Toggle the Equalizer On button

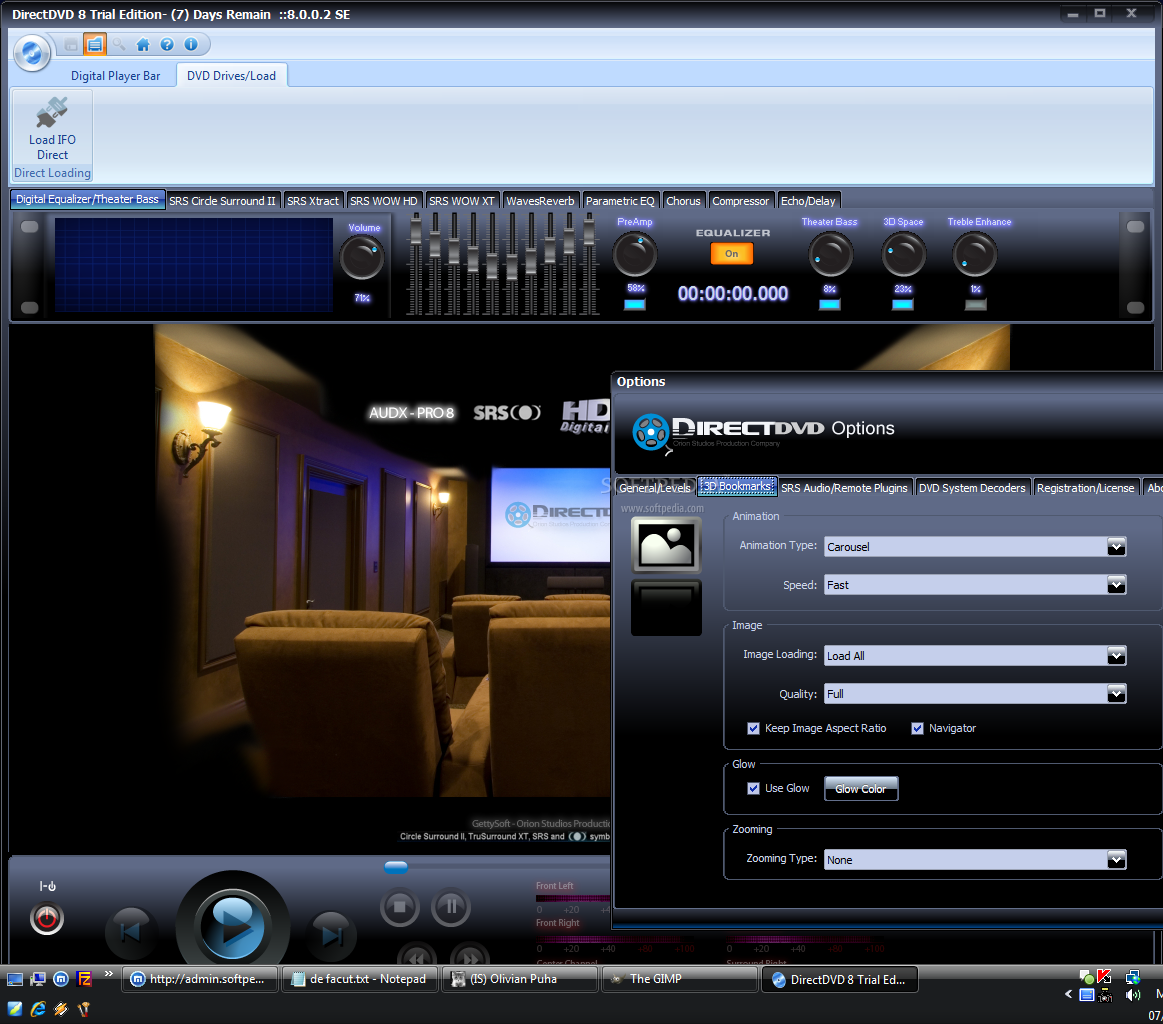[x=732, y=254]
